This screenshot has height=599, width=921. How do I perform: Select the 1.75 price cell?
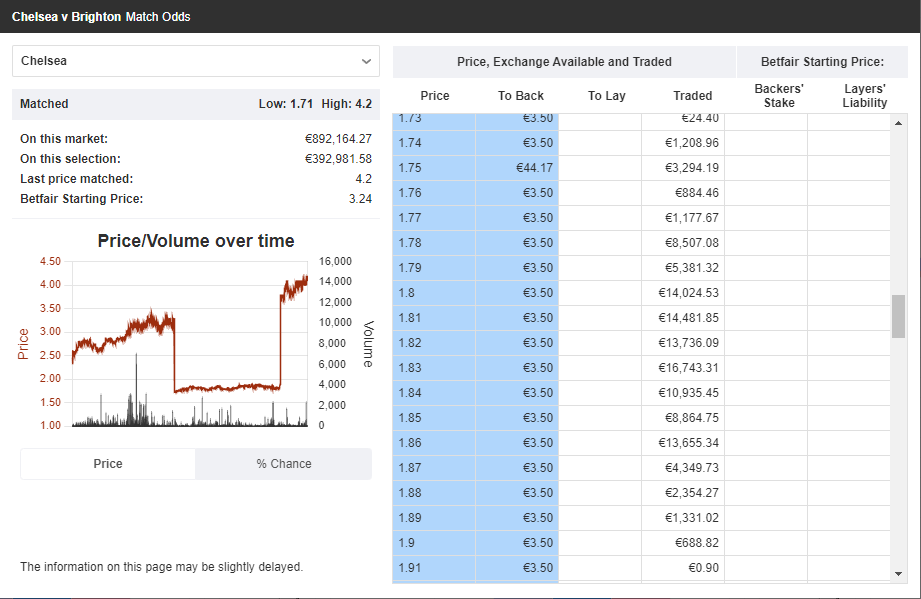click(x=434, y=168)
